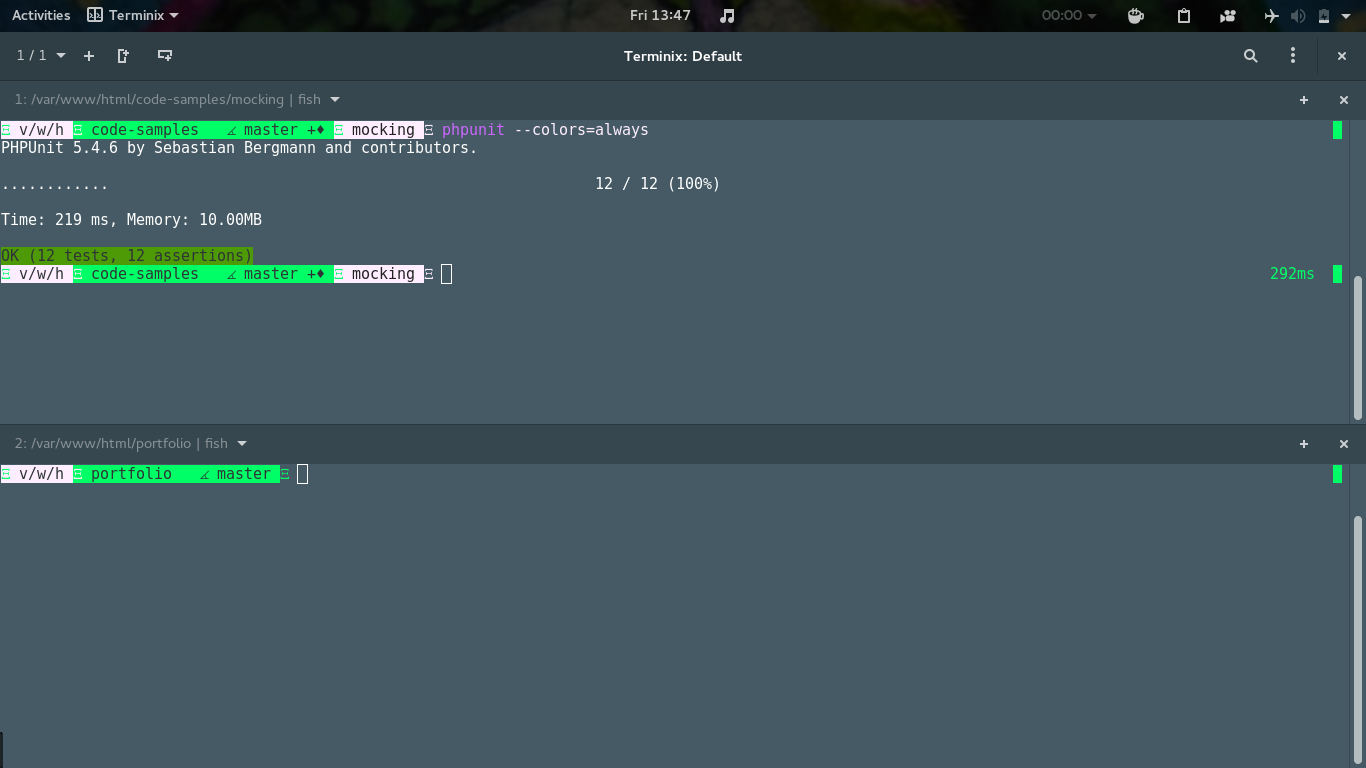The image size is (1366, 768).
Task: Click the muted volume icon in tray
Action: 1298,15
